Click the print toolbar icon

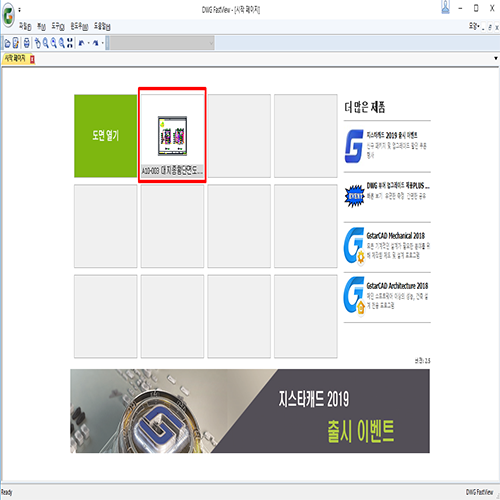(27, 43)
